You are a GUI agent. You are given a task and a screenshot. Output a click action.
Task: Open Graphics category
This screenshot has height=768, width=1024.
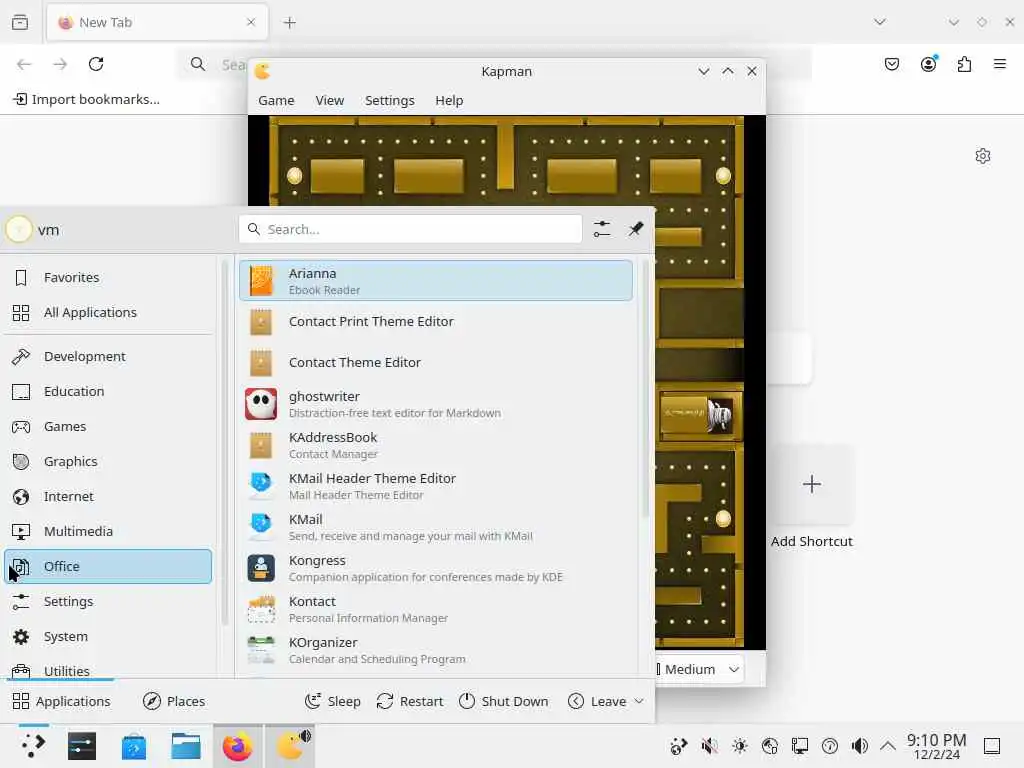(108, 462)
